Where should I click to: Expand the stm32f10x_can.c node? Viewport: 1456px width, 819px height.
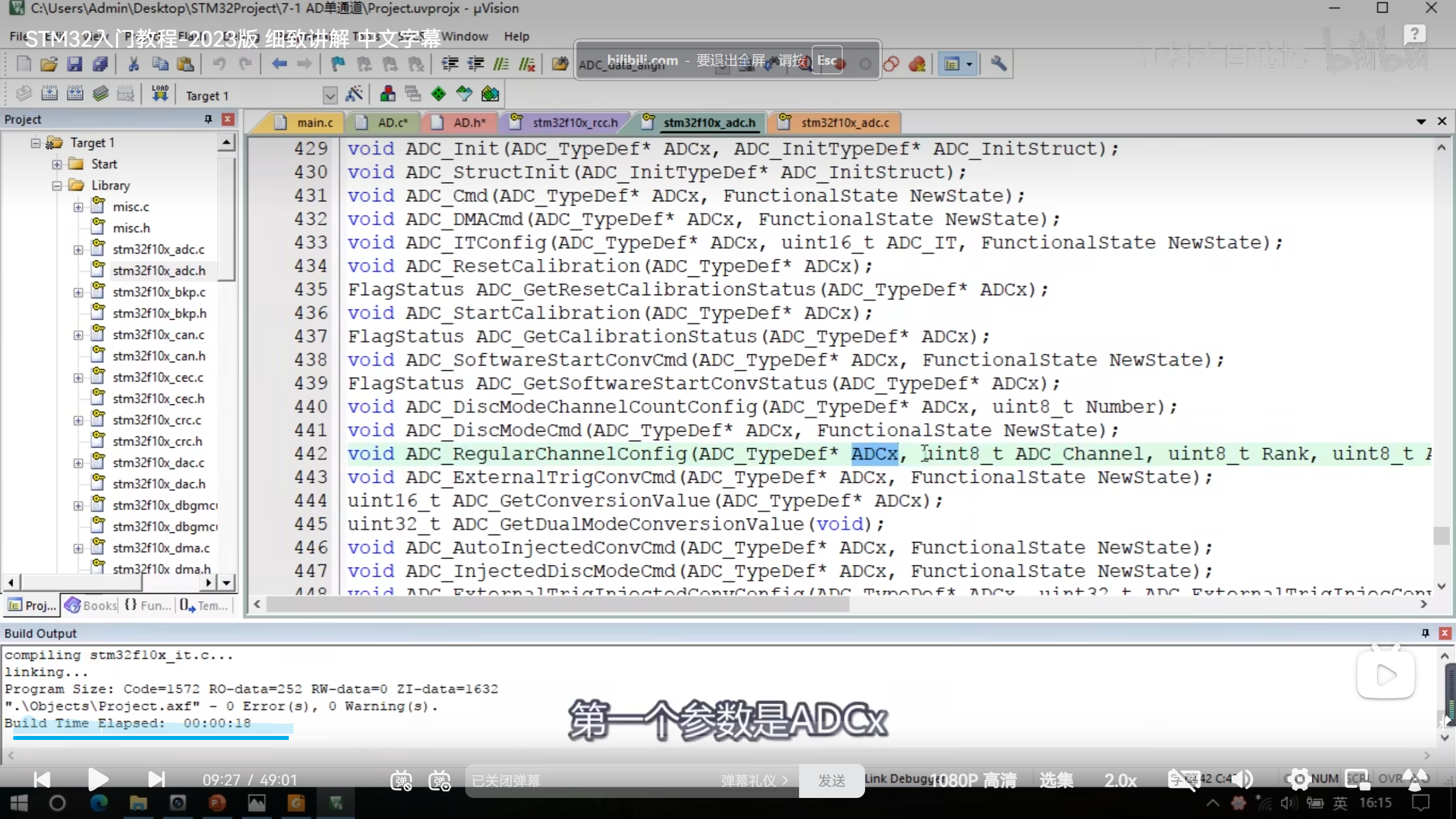point(78,335)
